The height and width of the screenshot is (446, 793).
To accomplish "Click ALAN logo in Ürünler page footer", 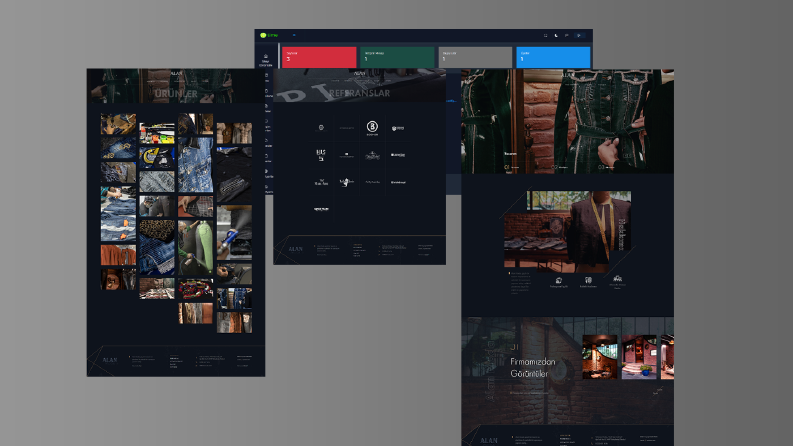I will pos(110,360).
